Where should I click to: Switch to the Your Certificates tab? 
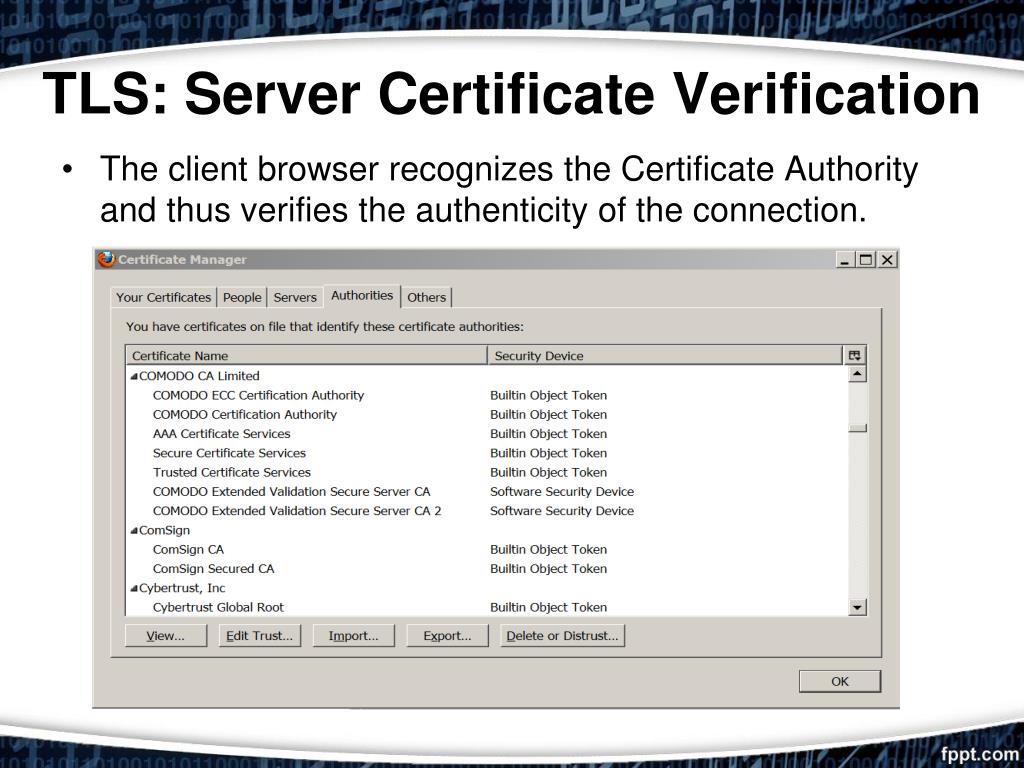pyautogui.click(x=163, y=297)
